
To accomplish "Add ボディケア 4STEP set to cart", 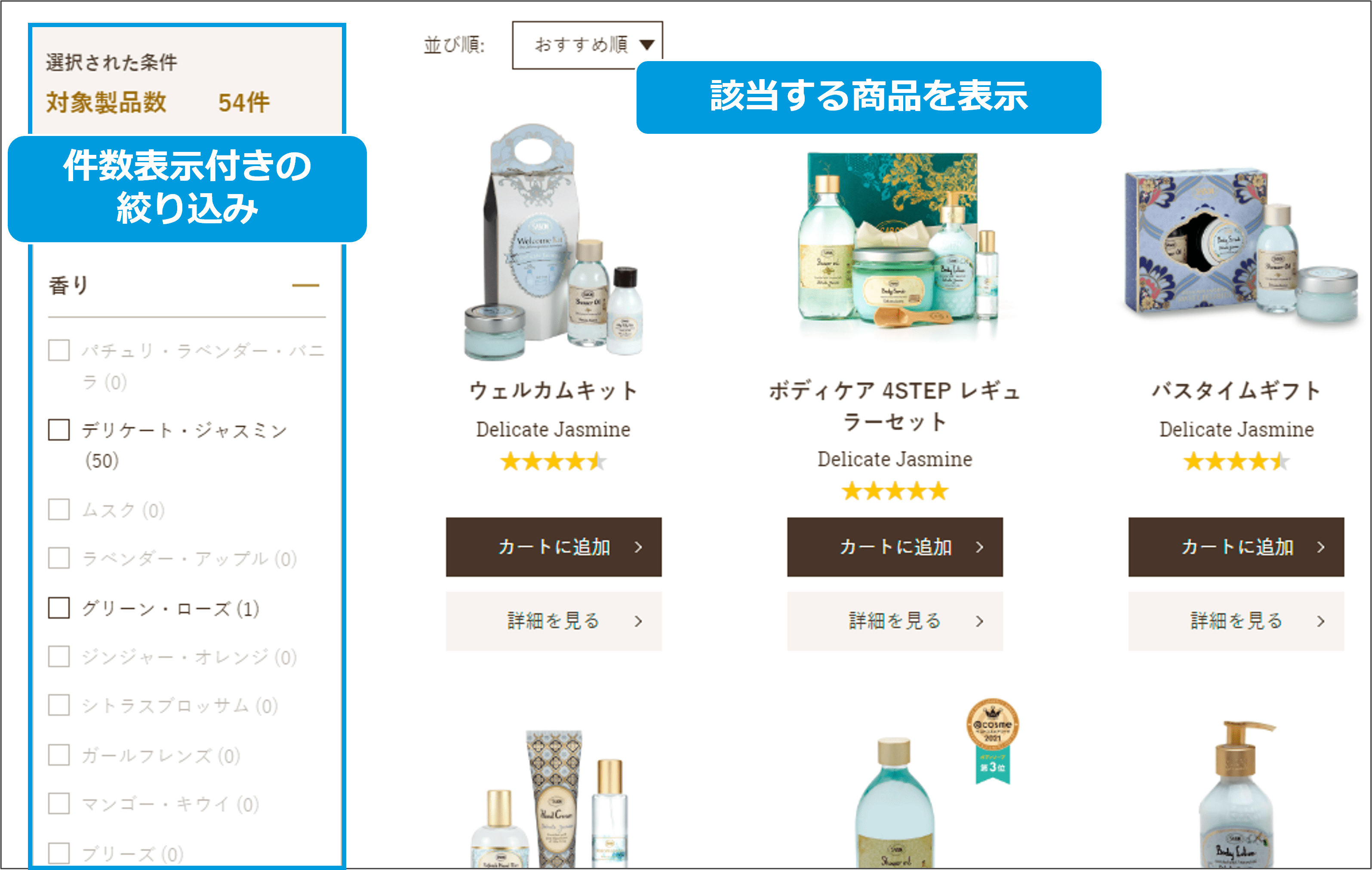I will pyautogui.click(x=895, y=547).
